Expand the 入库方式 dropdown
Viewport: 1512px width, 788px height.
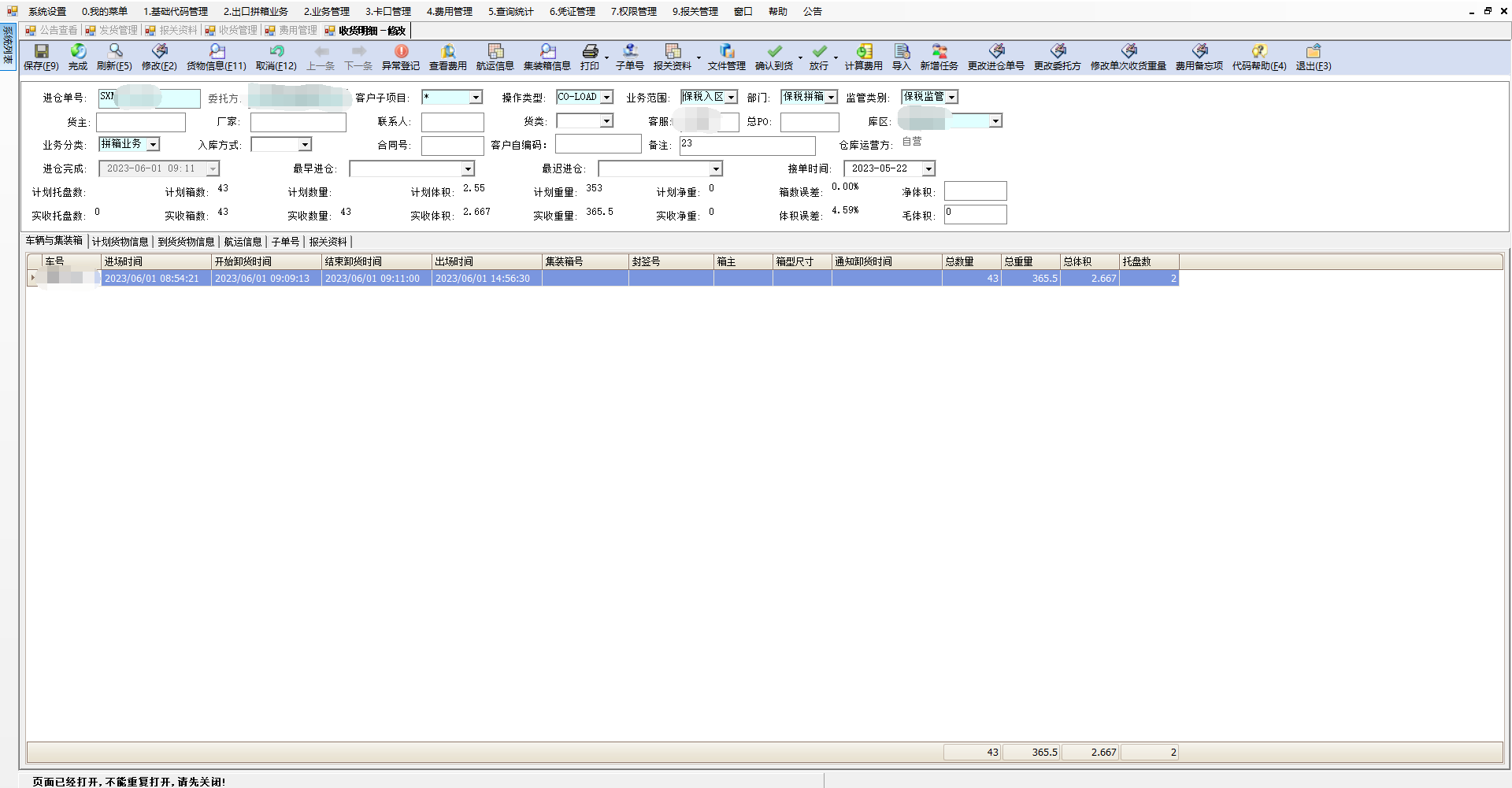(x=305, y=145)
